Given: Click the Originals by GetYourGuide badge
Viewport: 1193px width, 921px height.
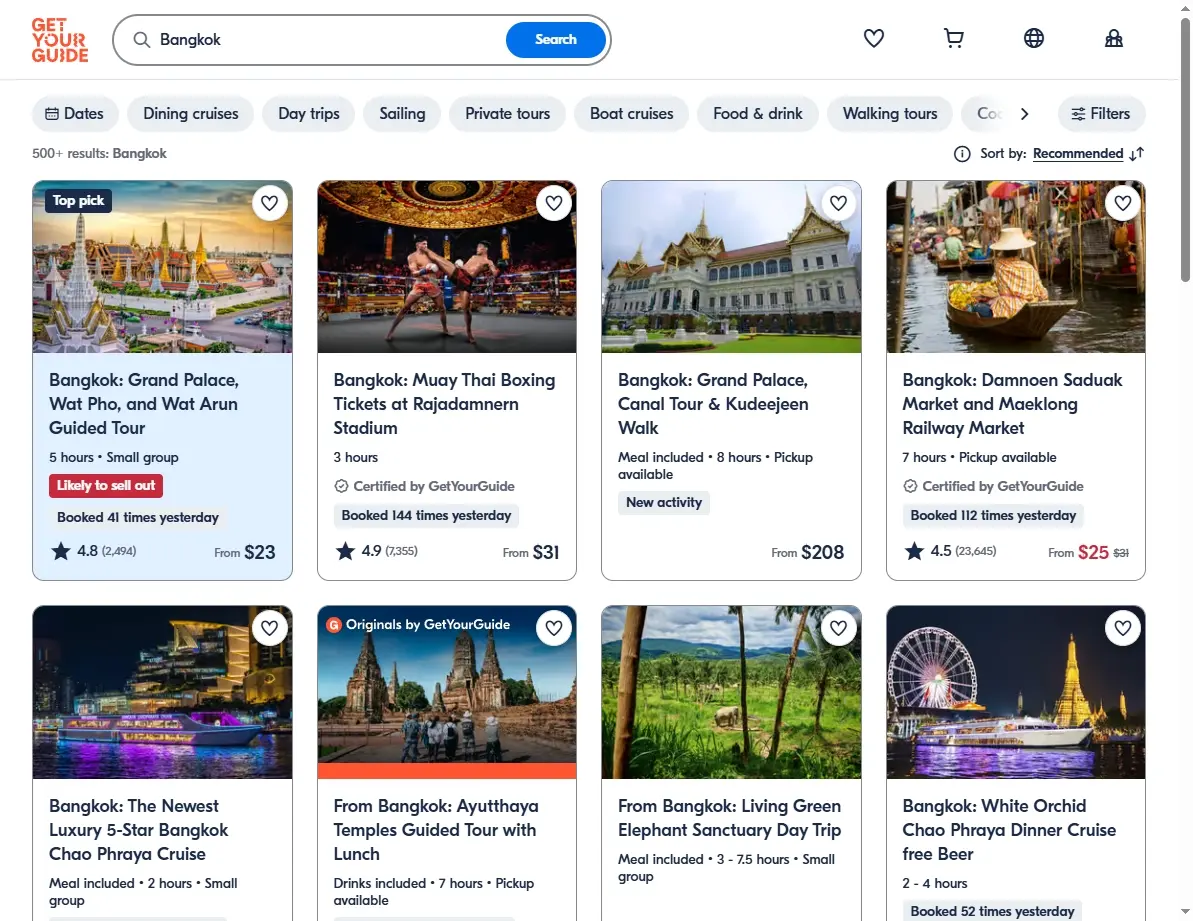Looking at the screenshot, I should (x=418, y=624).
